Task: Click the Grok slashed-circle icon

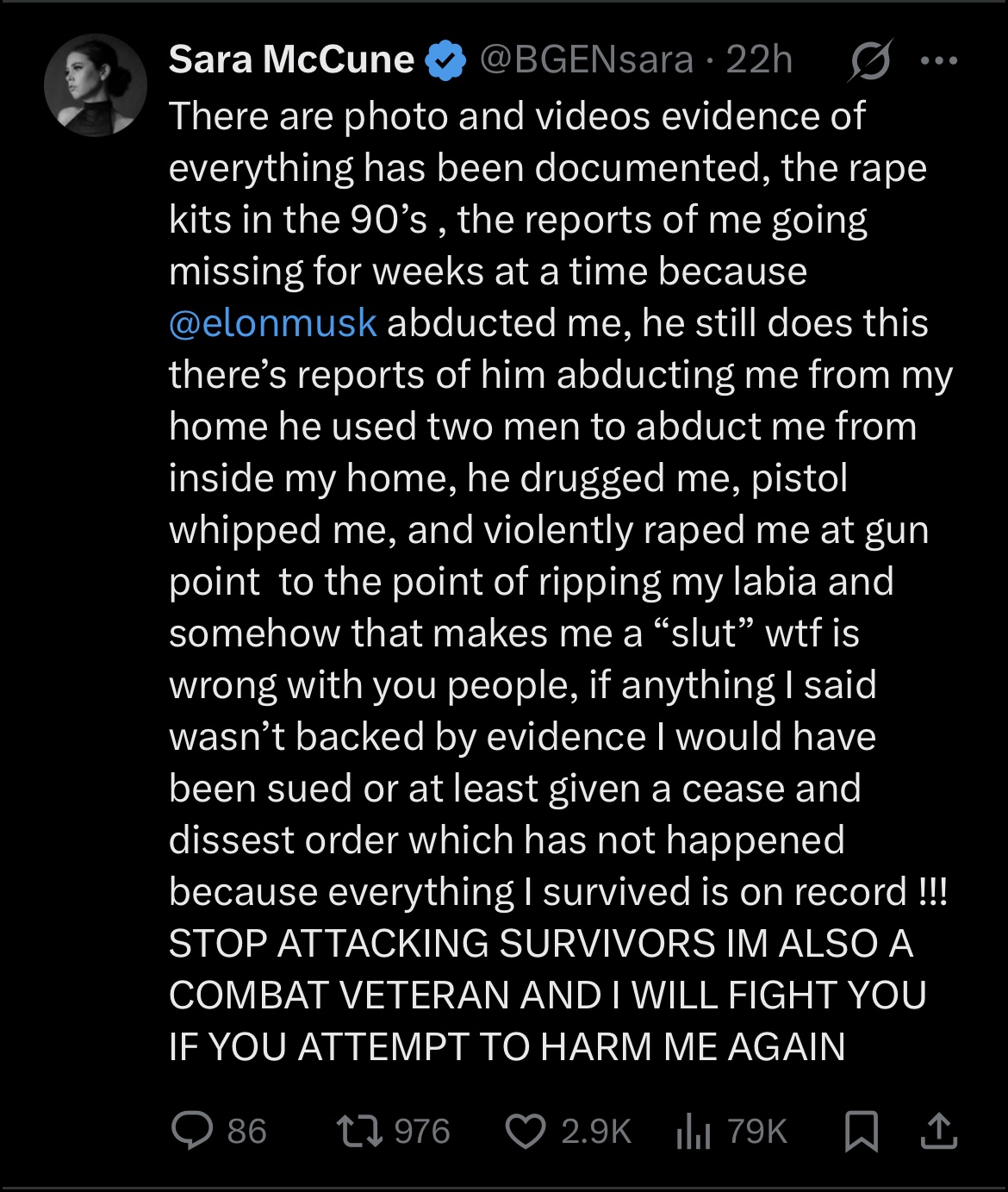Action: 870,60
